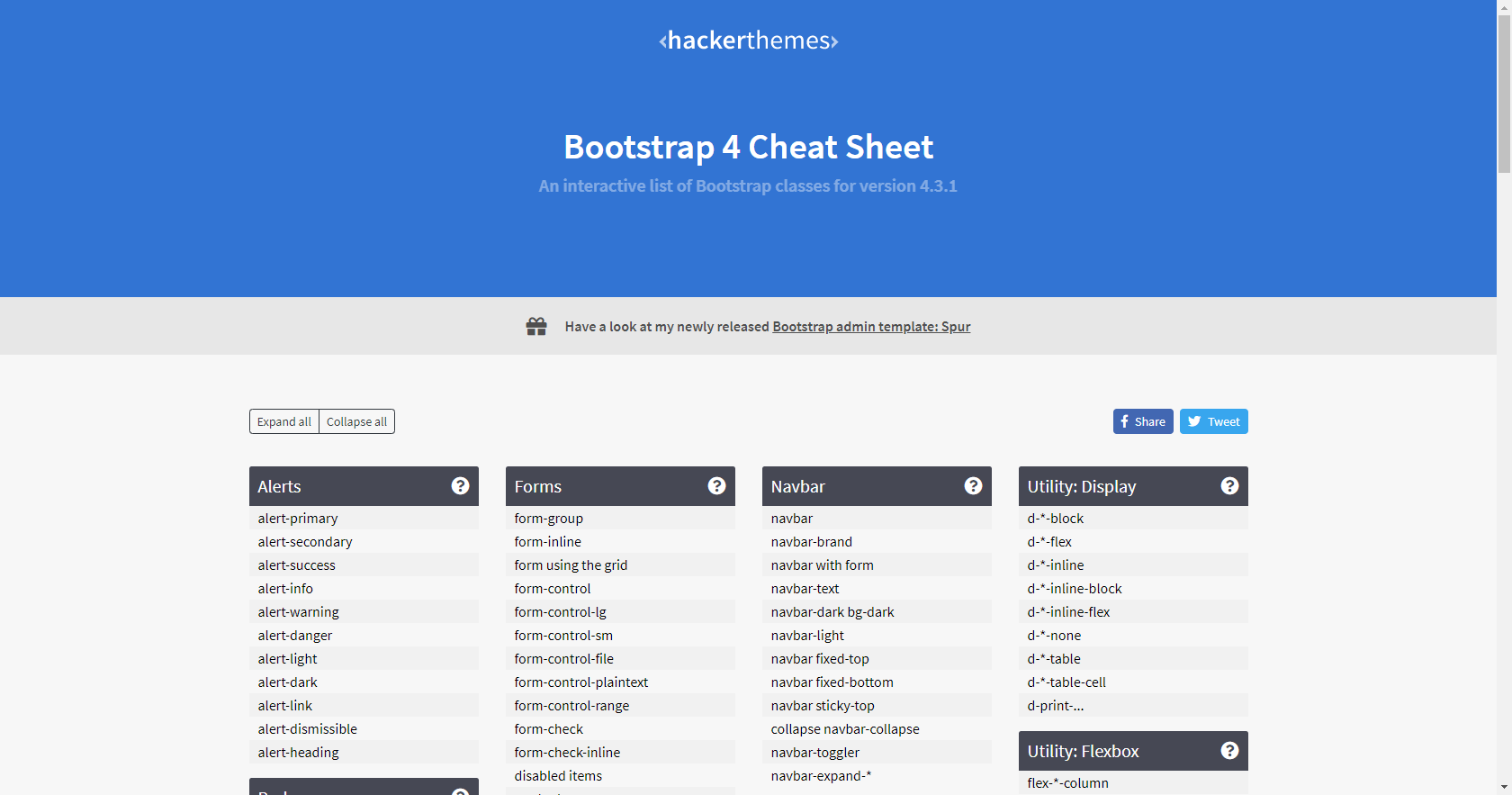Collapse all class sections

(357, 421)
